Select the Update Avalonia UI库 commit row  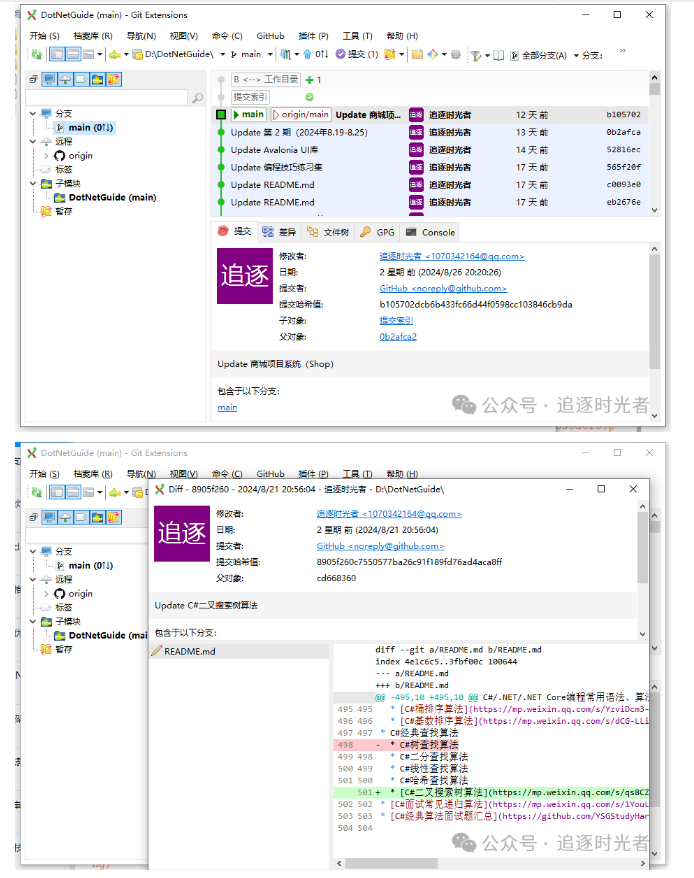pyautogui.click(x=430, y=150)
